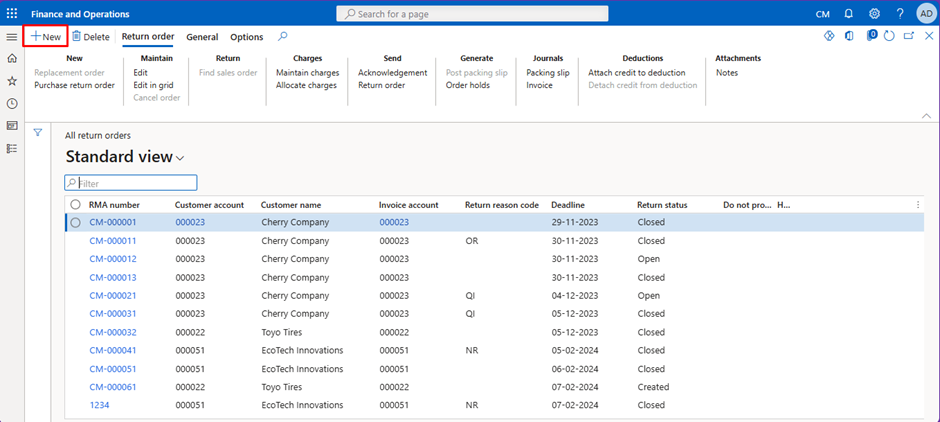The height and width of the screenshot is (422, 940).
Task: Click the grid Filter input field
Action: tap(131, 183)
